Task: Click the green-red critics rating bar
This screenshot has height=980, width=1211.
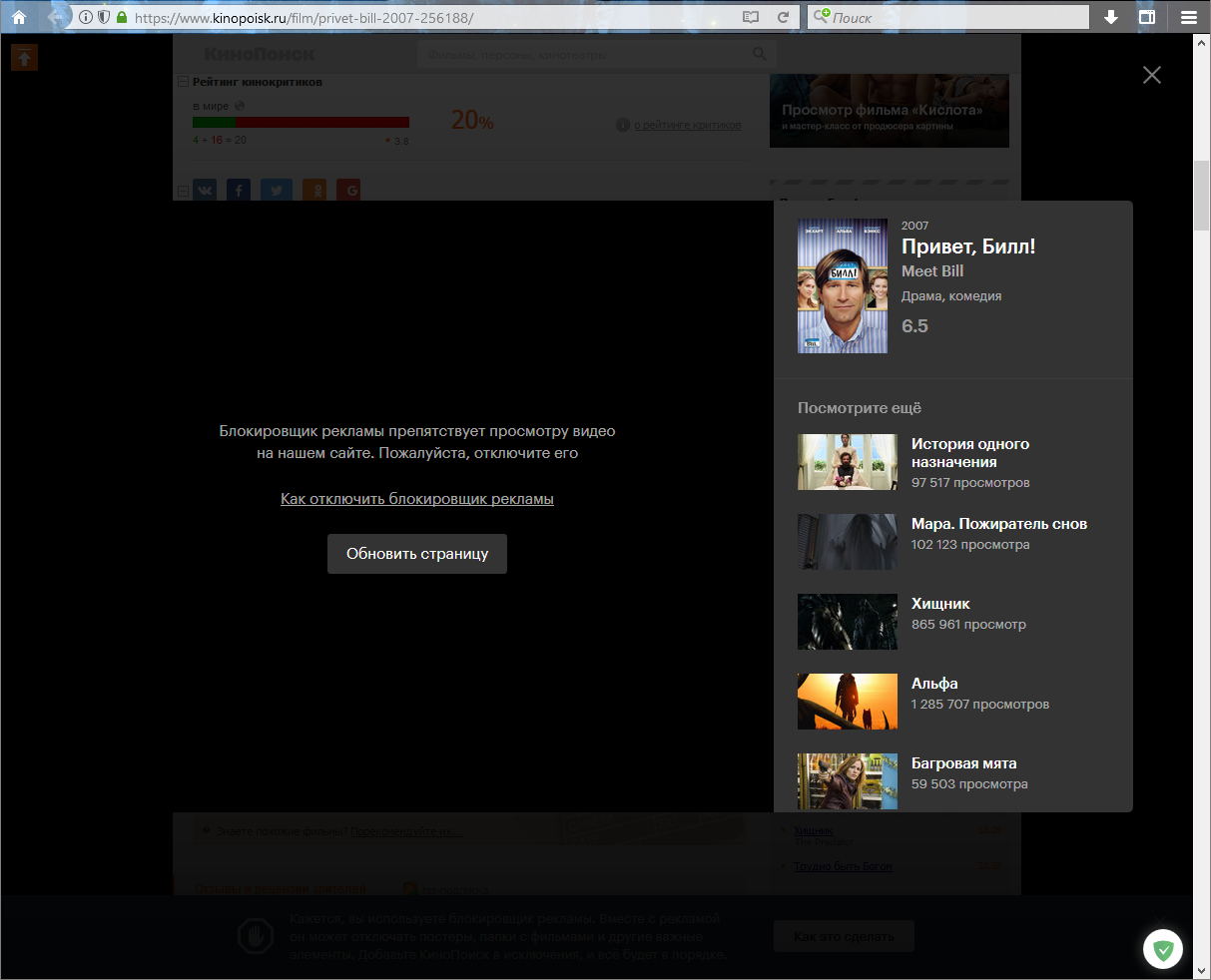Action: coord(300,122)
